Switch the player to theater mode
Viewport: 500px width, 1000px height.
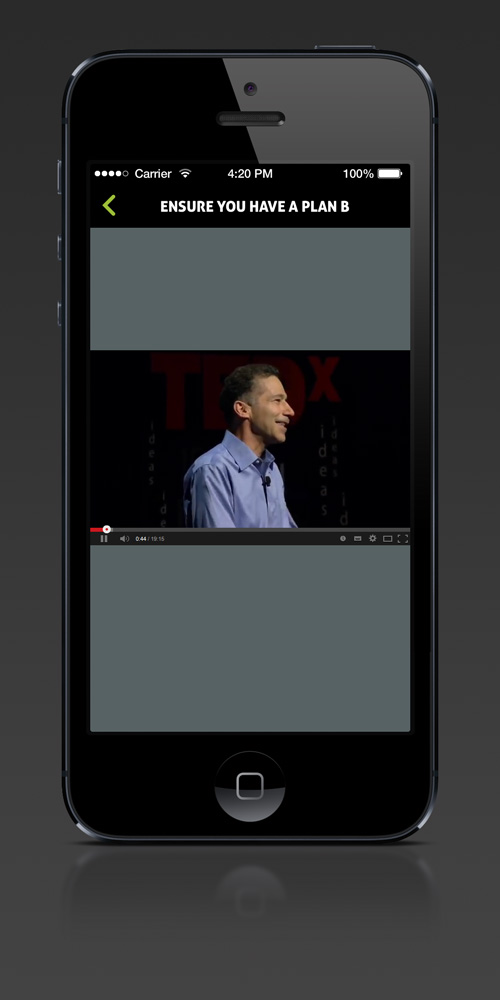387,539
